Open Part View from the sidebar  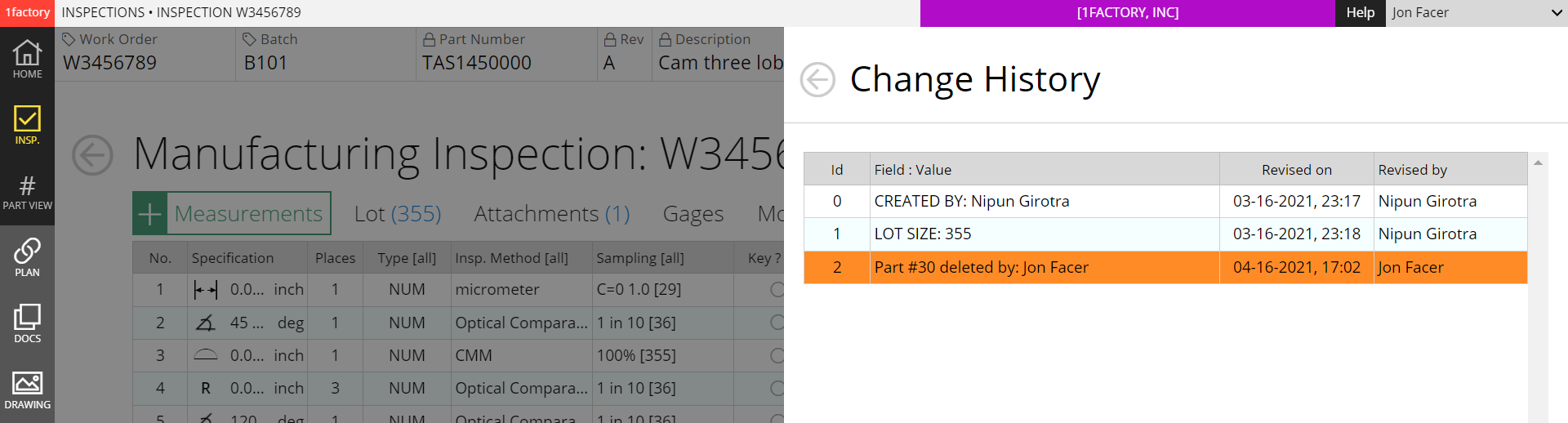tap(27, 192)
